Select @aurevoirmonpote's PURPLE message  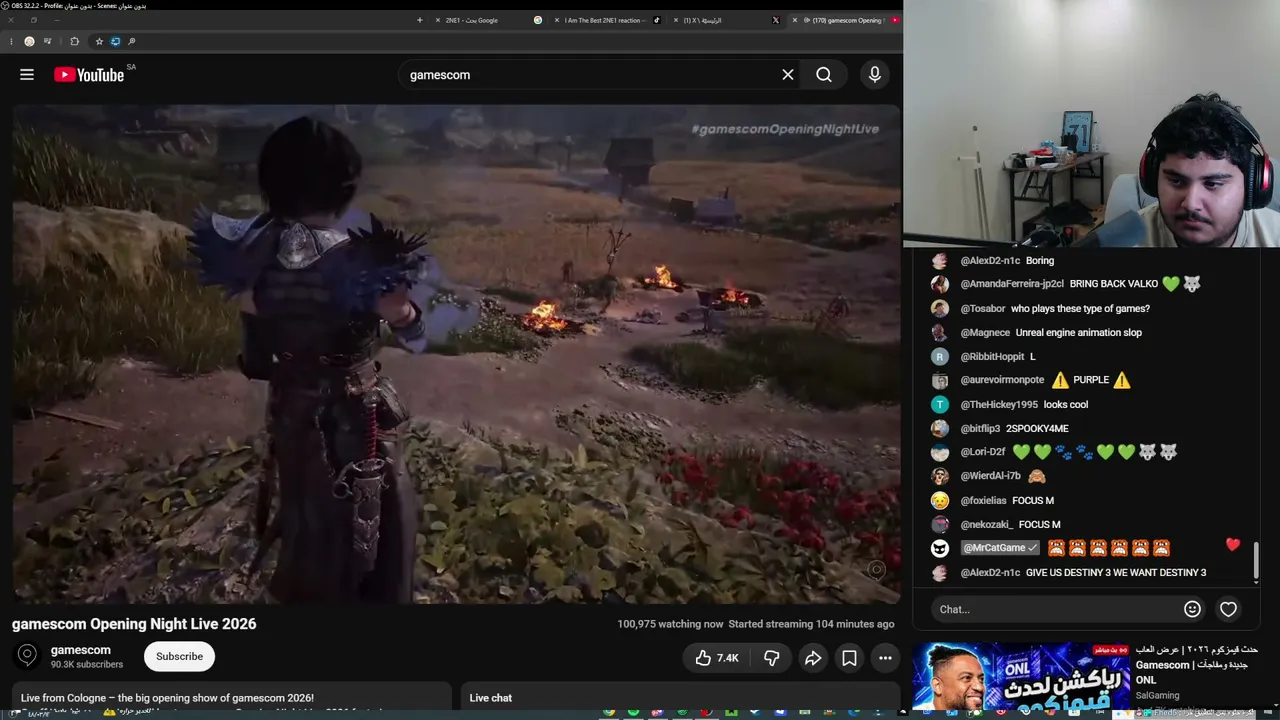click(x=1090, y=380)
